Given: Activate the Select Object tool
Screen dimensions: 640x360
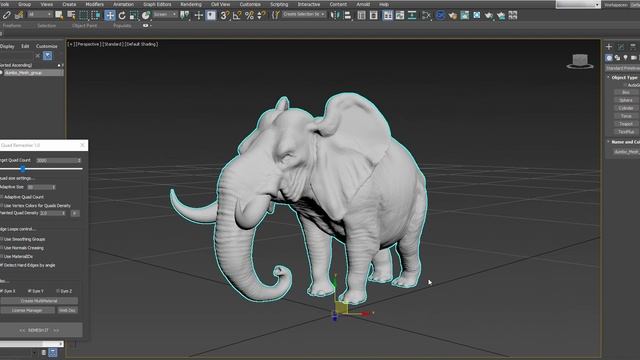Looking at the screenshot, I should [x=59, y=16].
